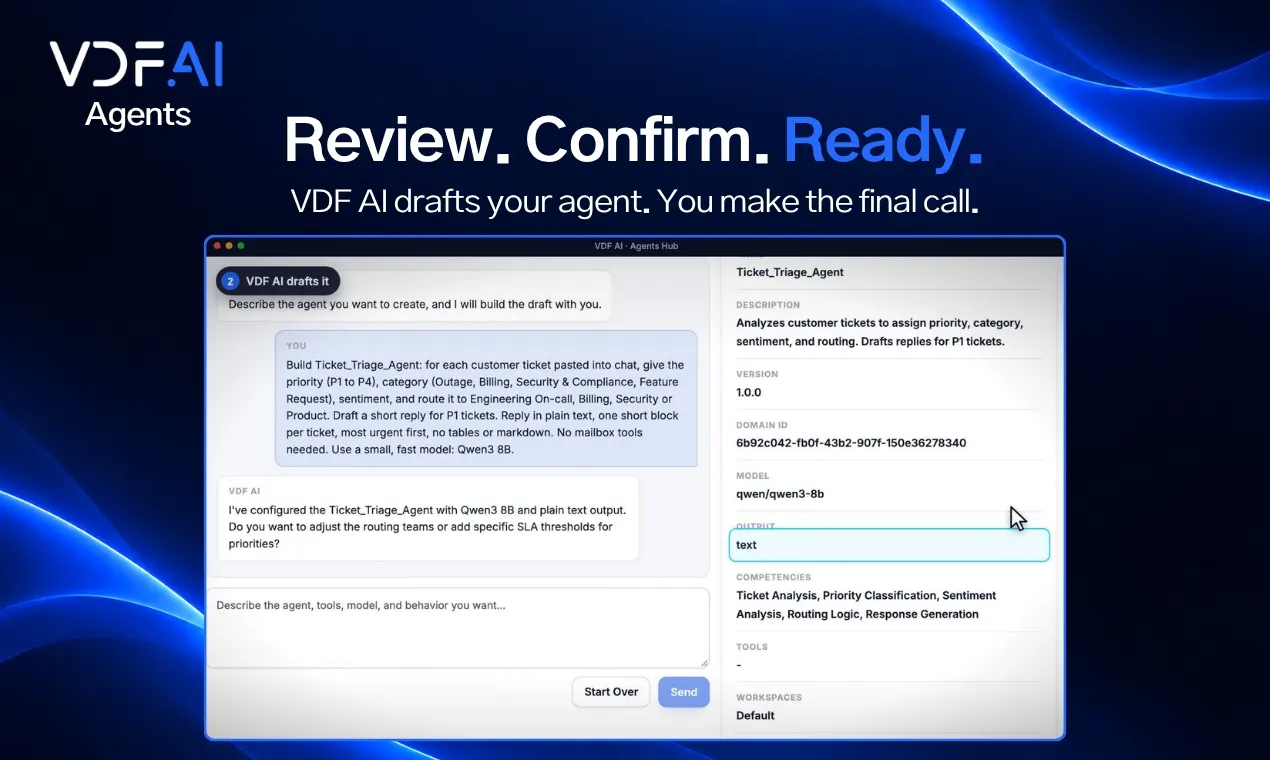Click the "VDF AI" sender label above reply

tap(244, 491)
